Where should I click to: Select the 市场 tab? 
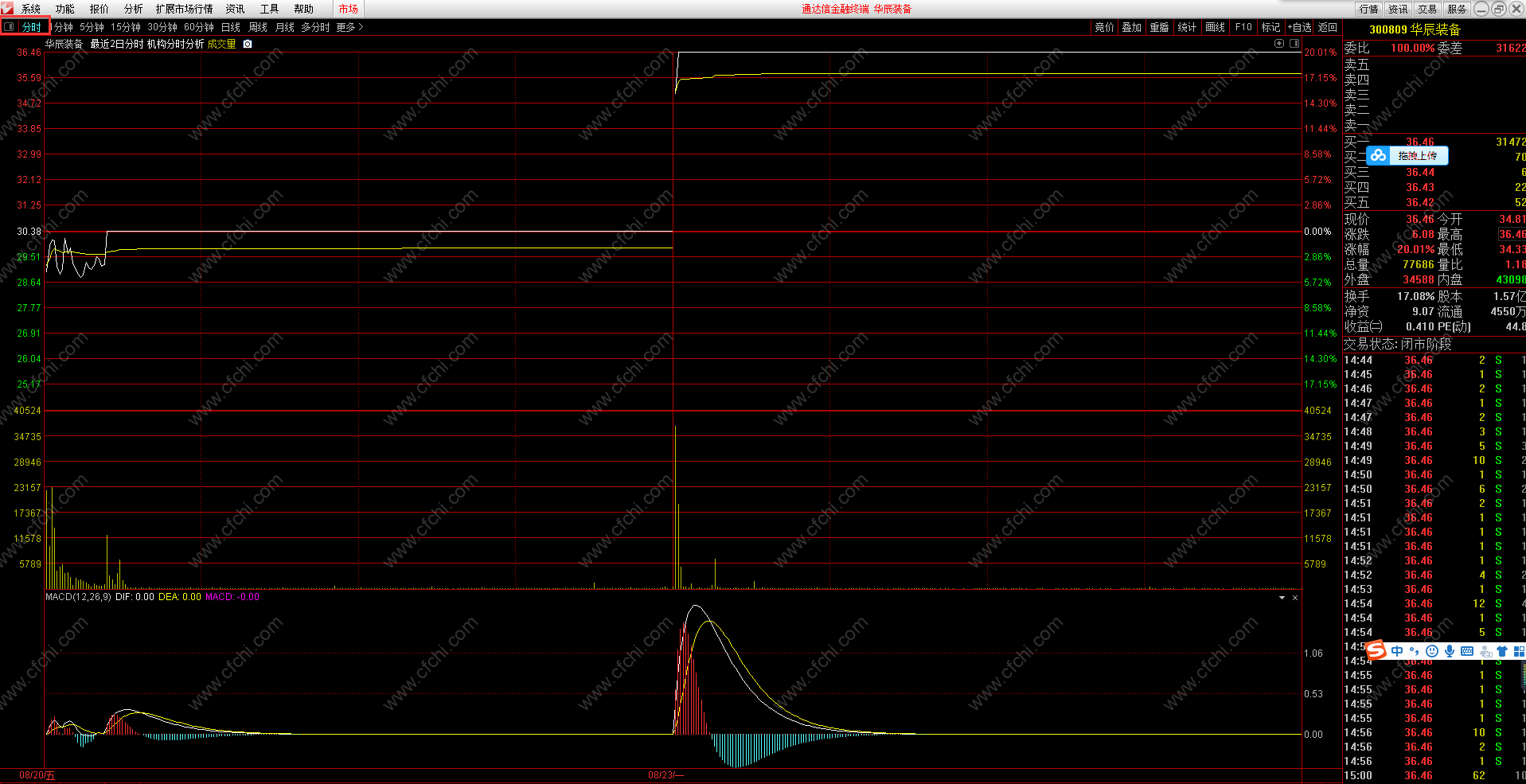(x=349, y=9)
